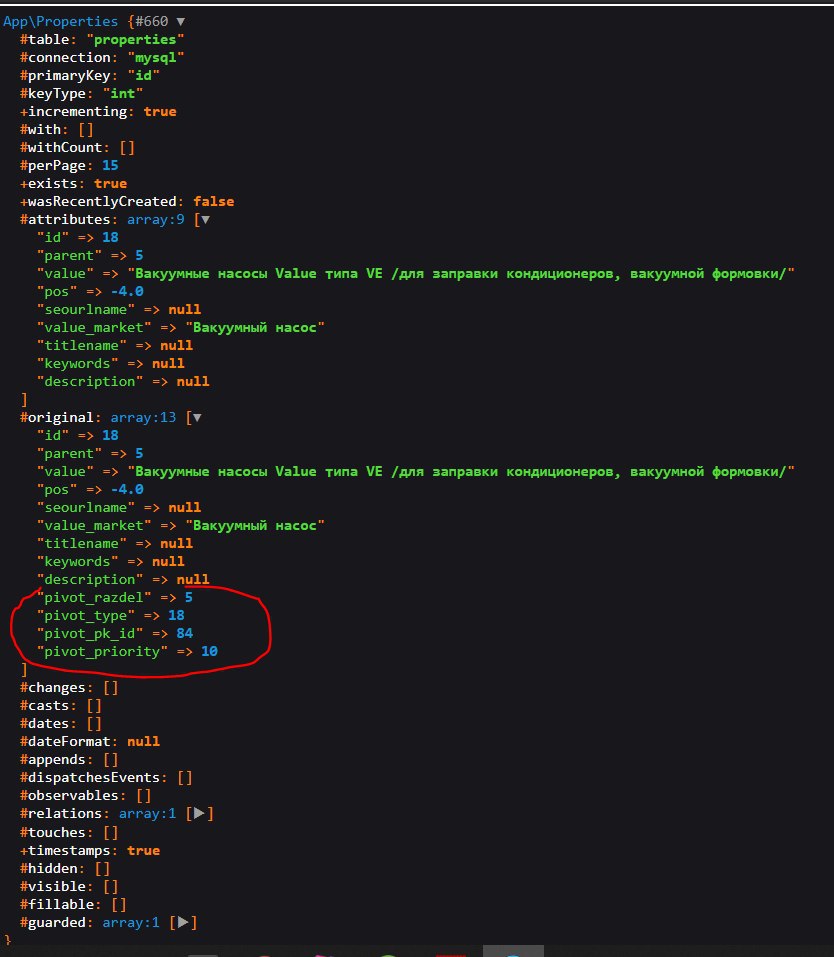The width and height of the screenshot is (834, 957).
Task: Collapse the #attributes array:9 toggle arrow
Action: tap(205, 220)
